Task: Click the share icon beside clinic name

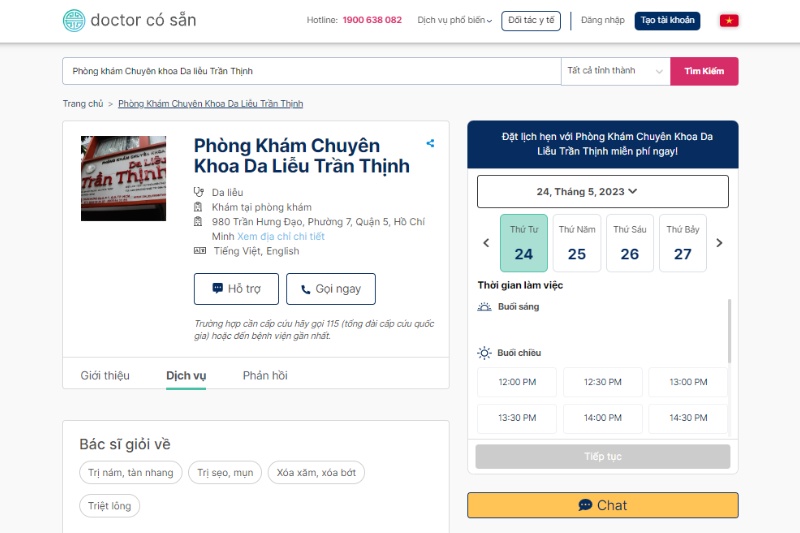Action: 430,143
